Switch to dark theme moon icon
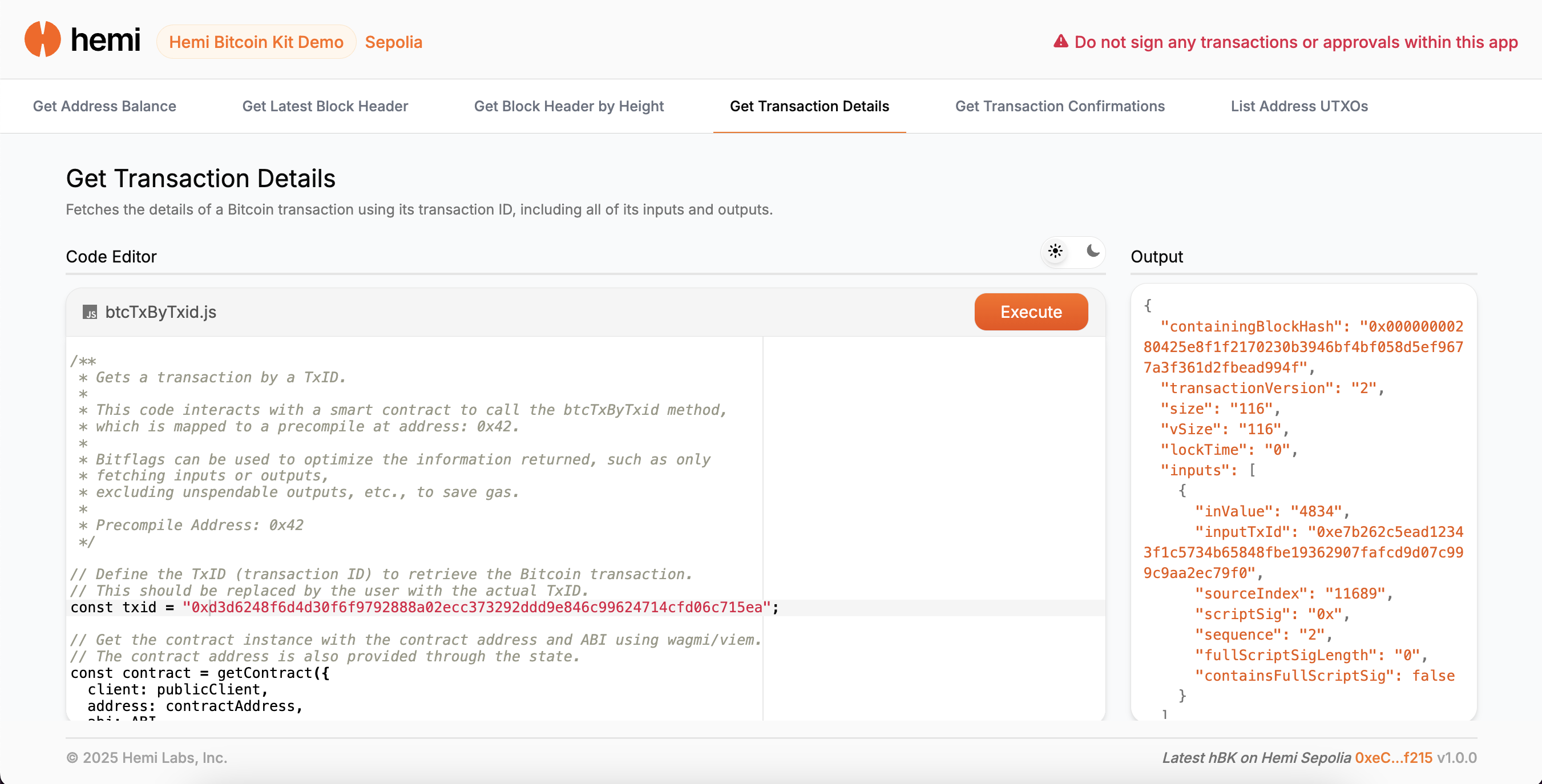The height and width of the screenshot is (784, 1542). click(1092, 252)
